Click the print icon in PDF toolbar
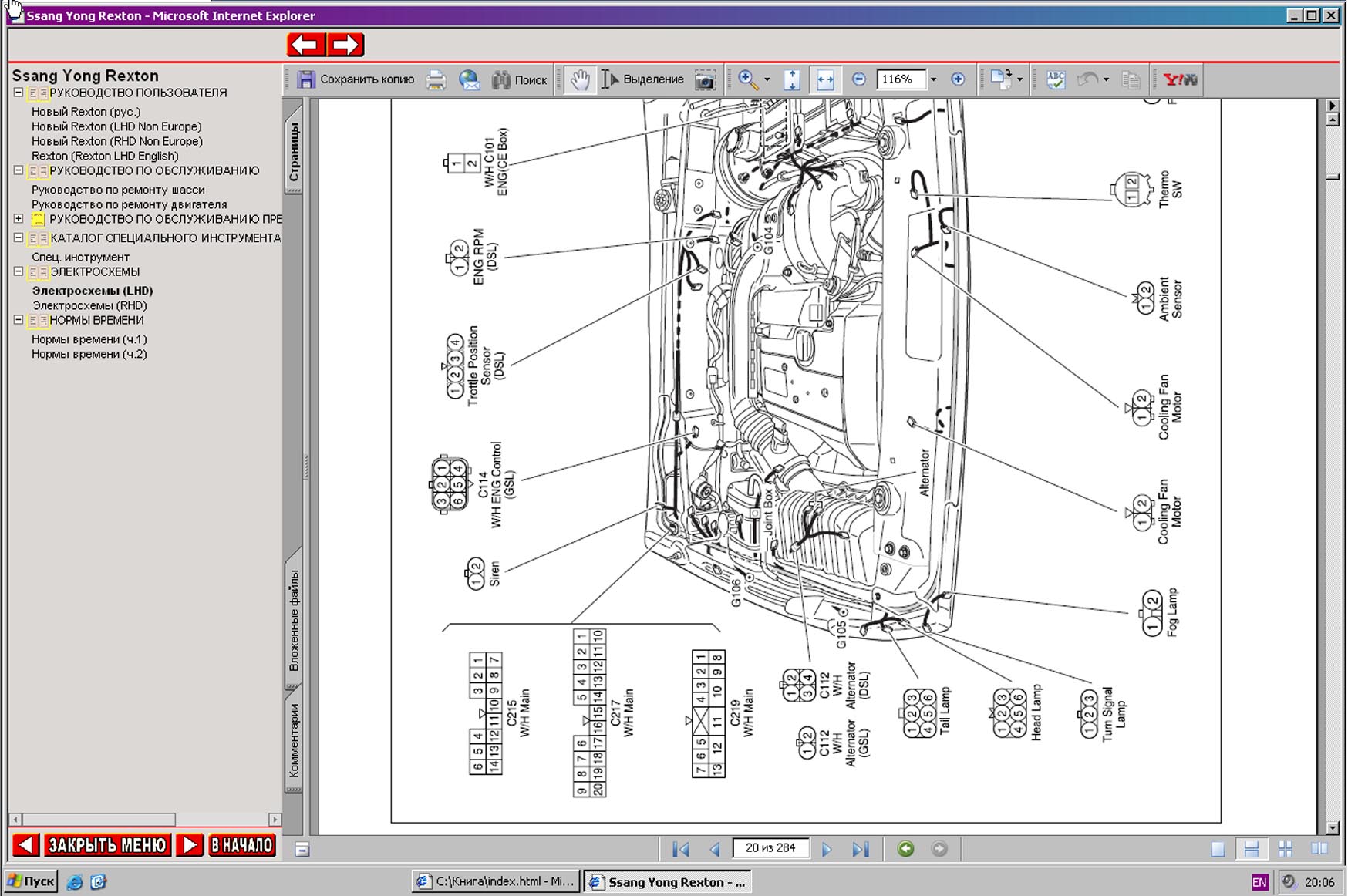Image resolution: width=1348 pixels, height=896 pixels. click(436, 79)
